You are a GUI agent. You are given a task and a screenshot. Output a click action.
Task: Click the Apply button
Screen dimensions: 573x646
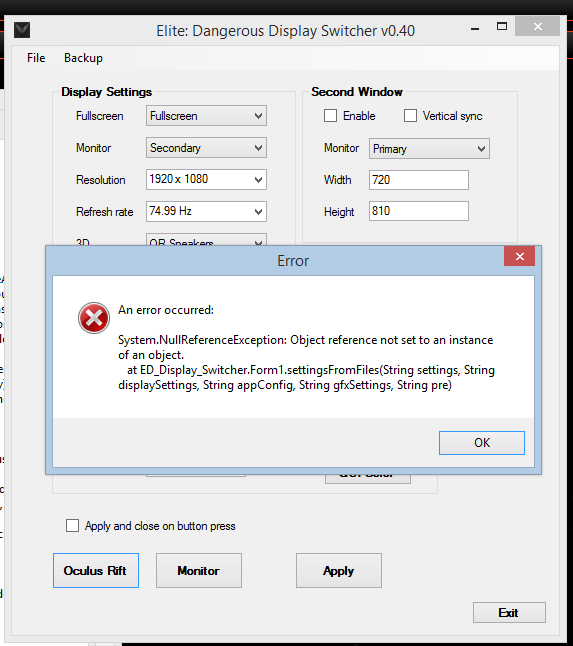[x=339, y=571]
